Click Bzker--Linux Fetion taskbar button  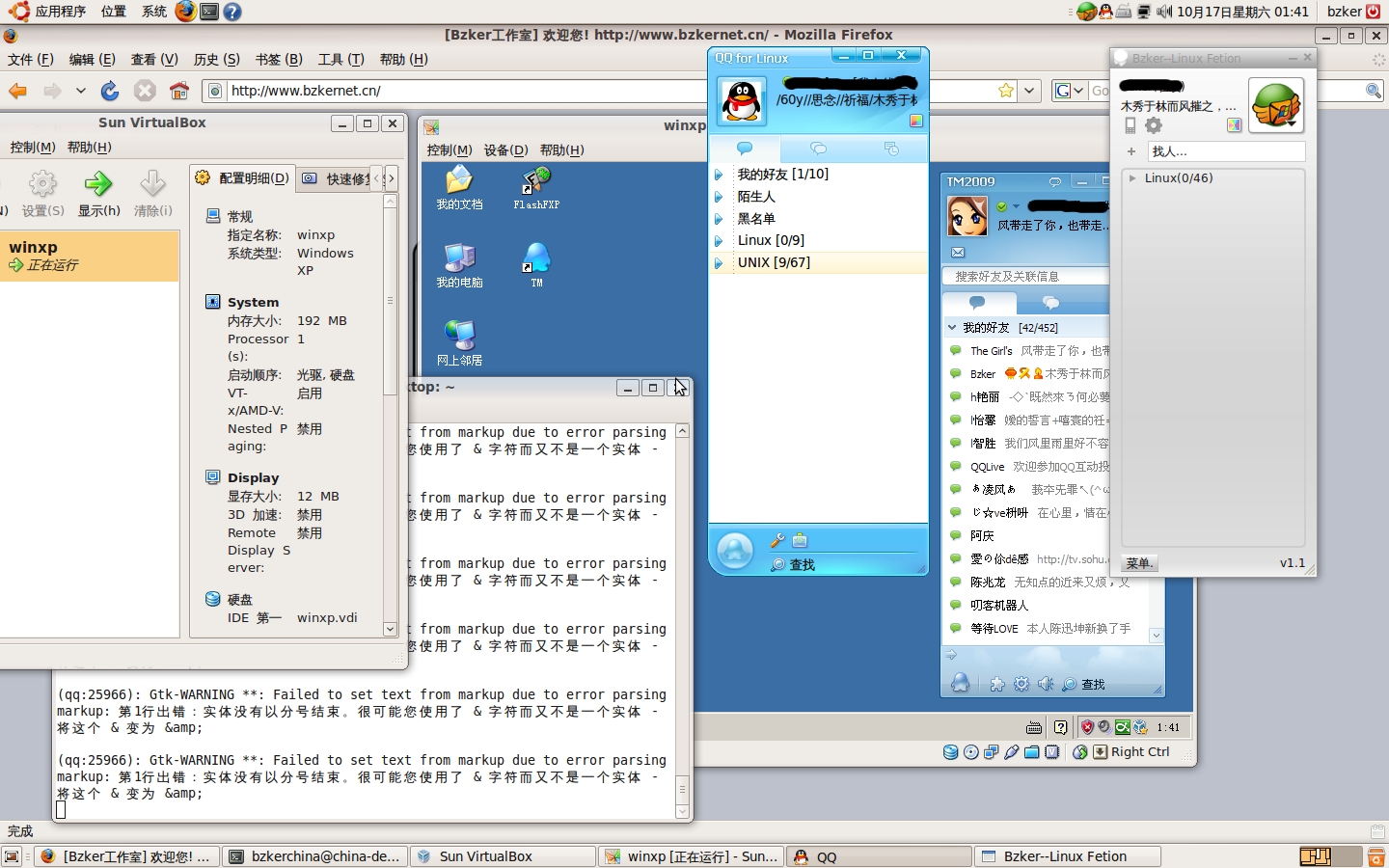point(1067,856)
